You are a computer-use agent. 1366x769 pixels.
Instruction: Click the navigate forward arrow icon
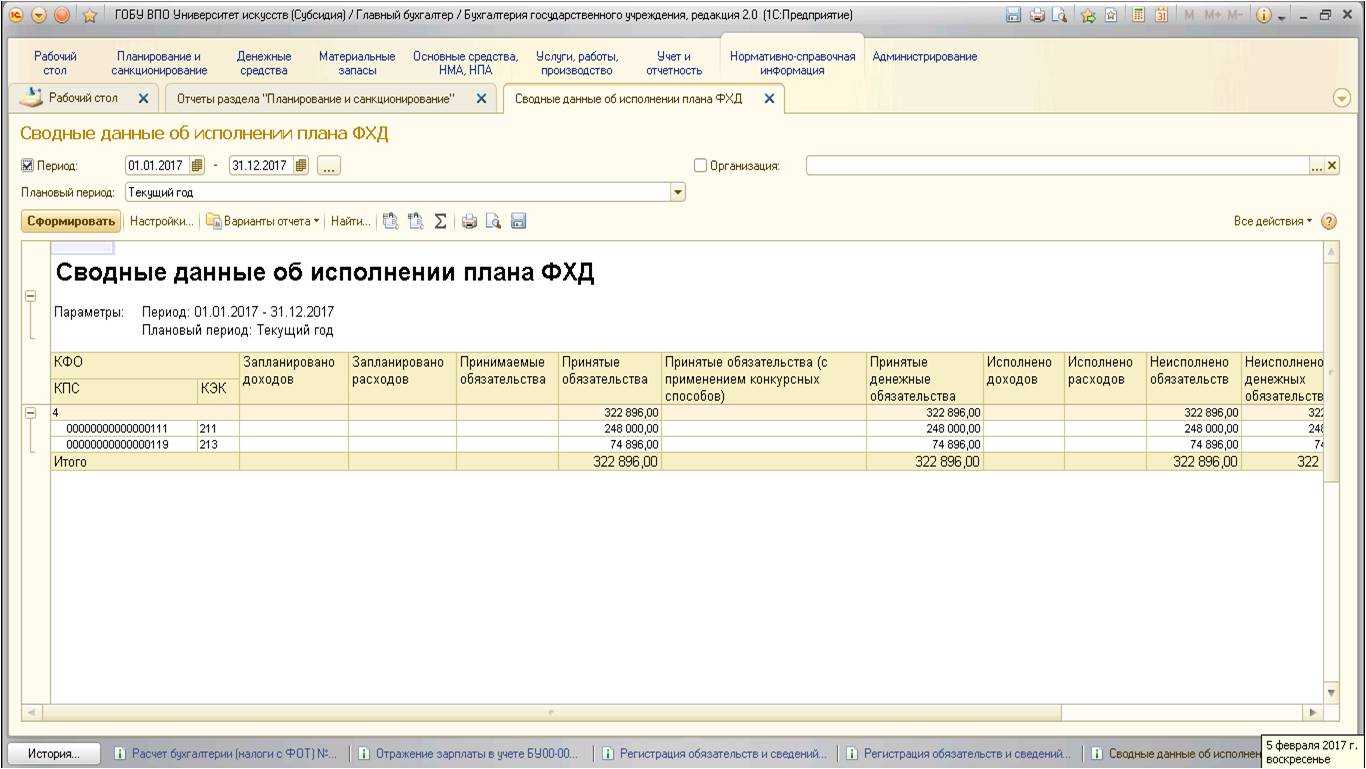click(x=61, y=15)
